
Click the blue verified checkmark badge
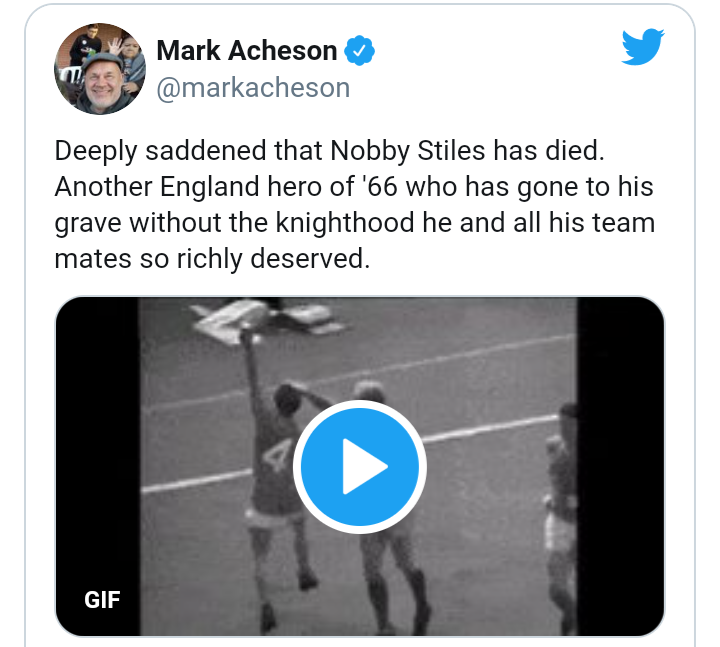(x=360, y=51)
